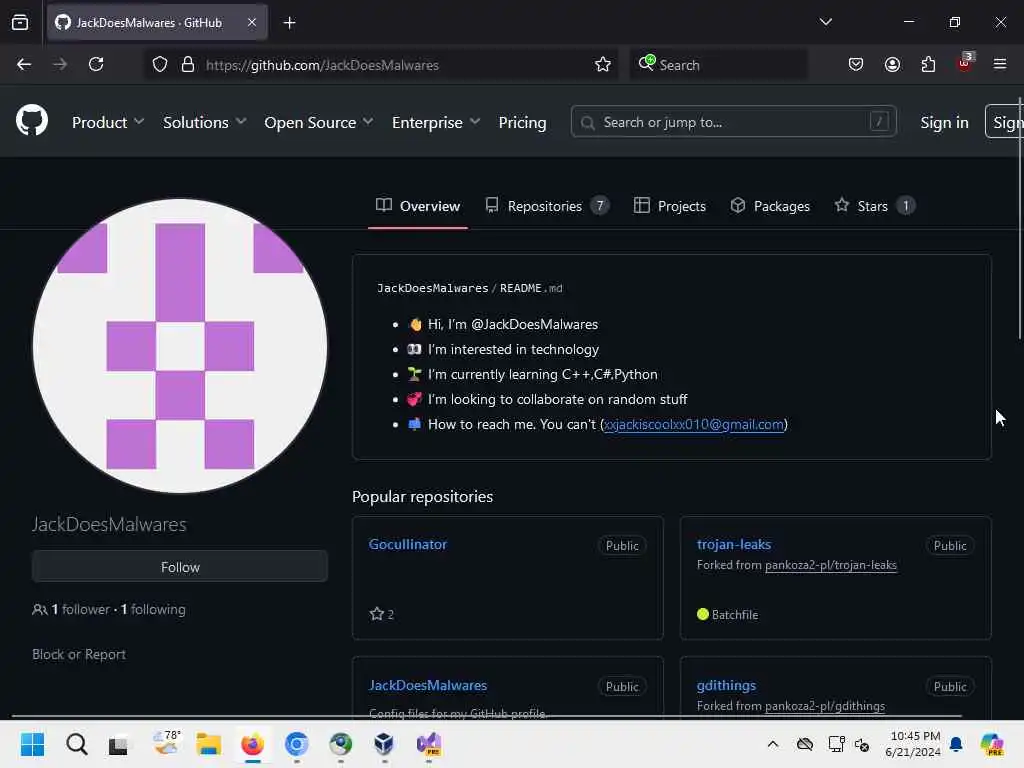Expand the Enterprise dropdown menu
The height and width of the screenshot is (768, 1024).
436,122
